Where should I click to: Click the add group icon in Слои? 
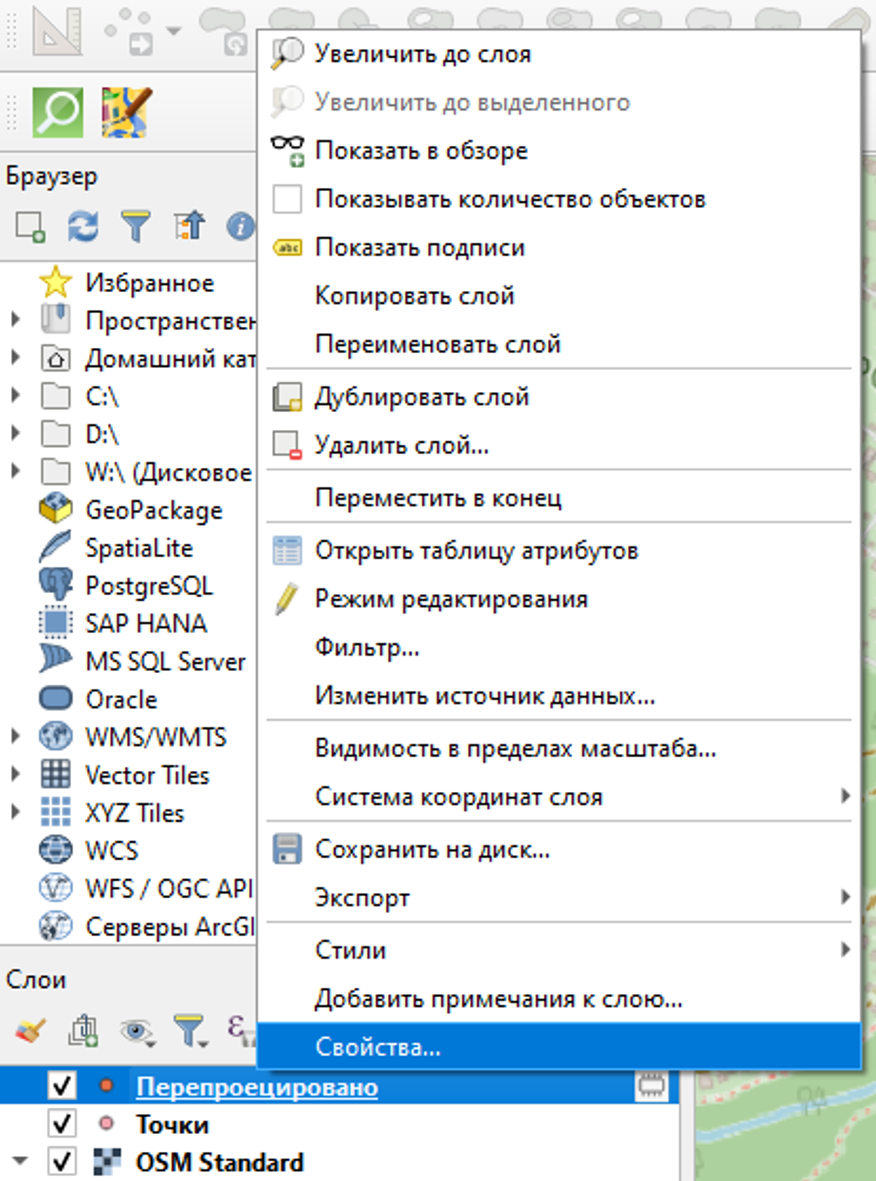(x=82, y=1029)
